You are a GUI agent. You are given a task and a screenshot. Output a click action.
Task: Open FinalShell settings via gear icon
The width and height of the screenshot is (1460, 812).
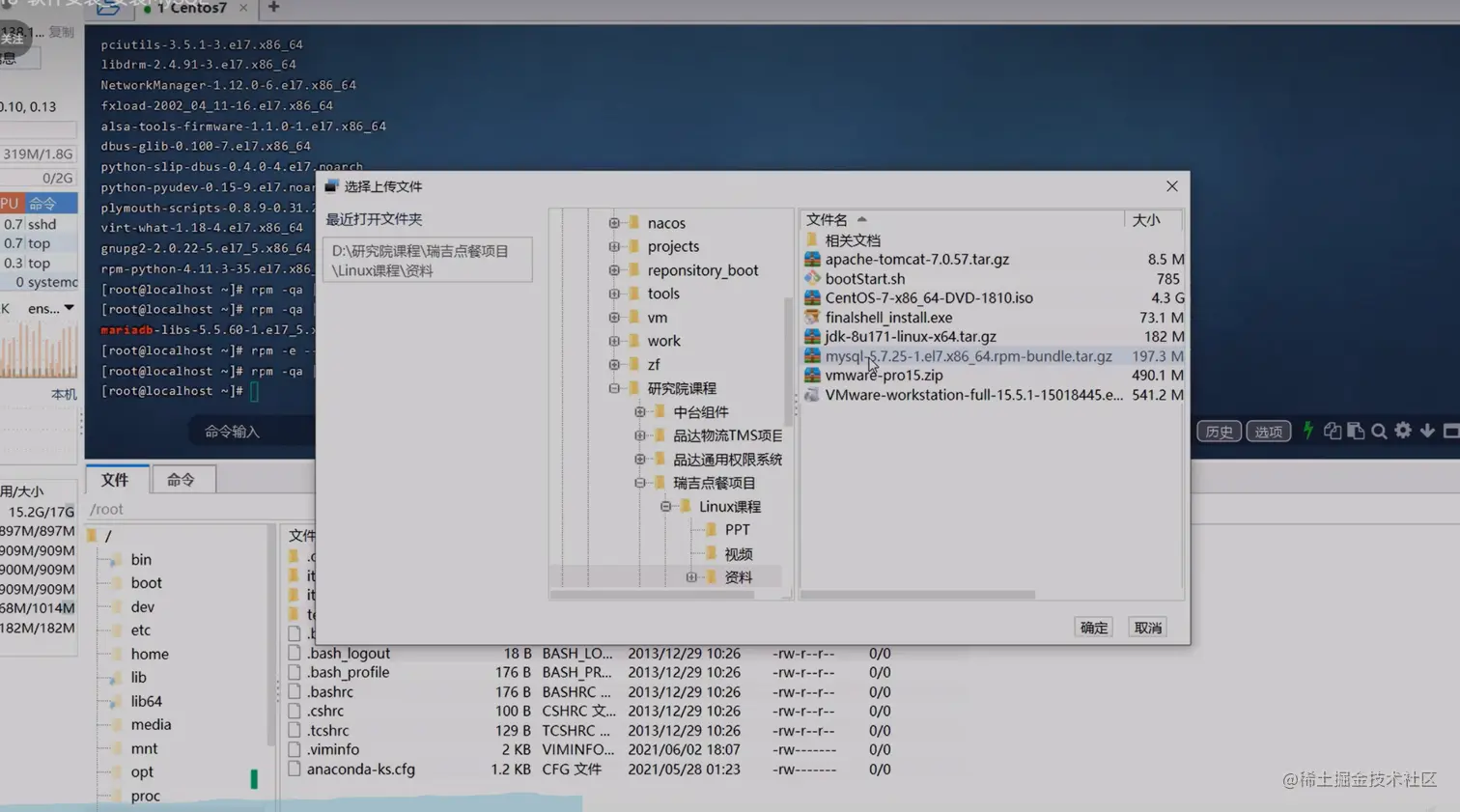point(1402,431)
